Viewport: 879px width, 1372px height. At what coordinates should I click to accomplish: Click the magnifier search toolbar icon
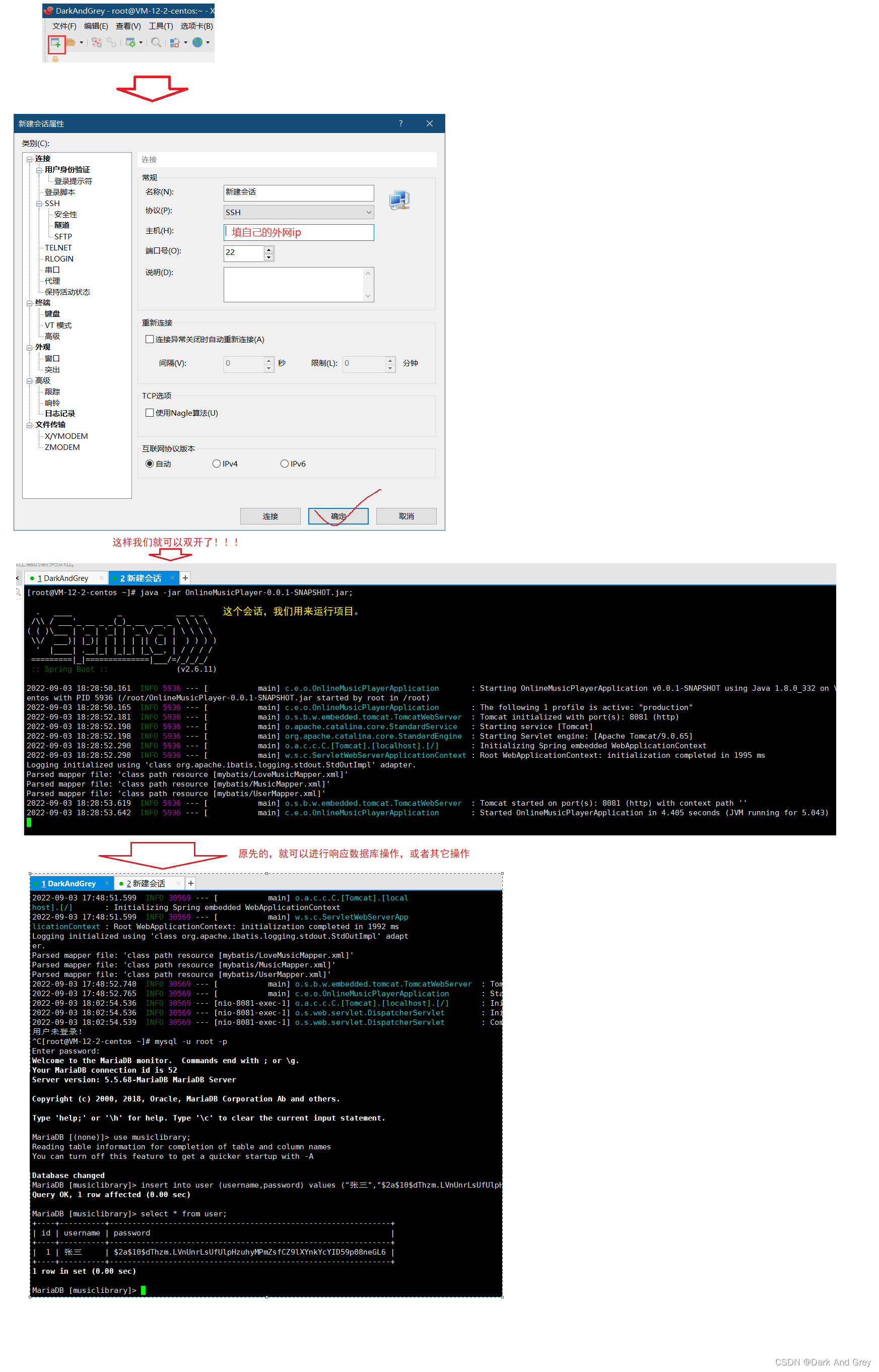pyautogui.click(x=156, y=43)
